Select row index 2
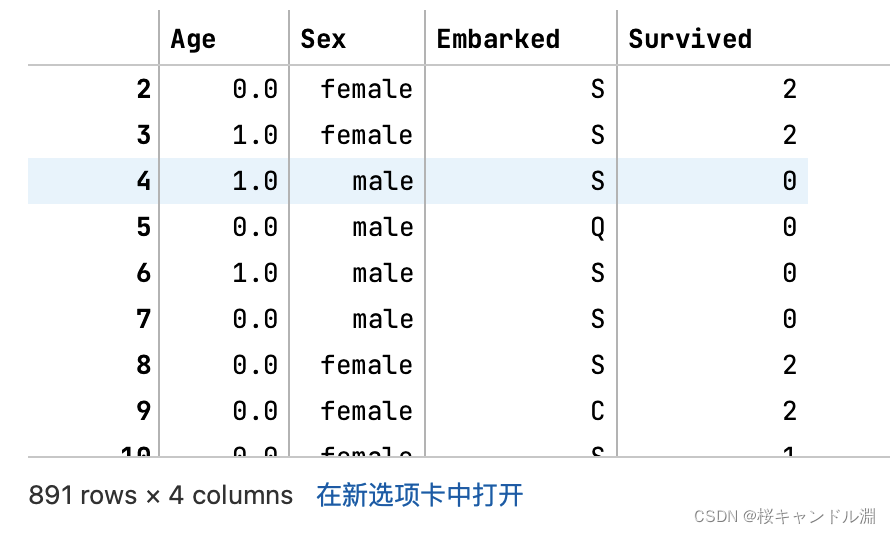Image resolution: width=890 pixels, height=534 pixels. [143, 89]
